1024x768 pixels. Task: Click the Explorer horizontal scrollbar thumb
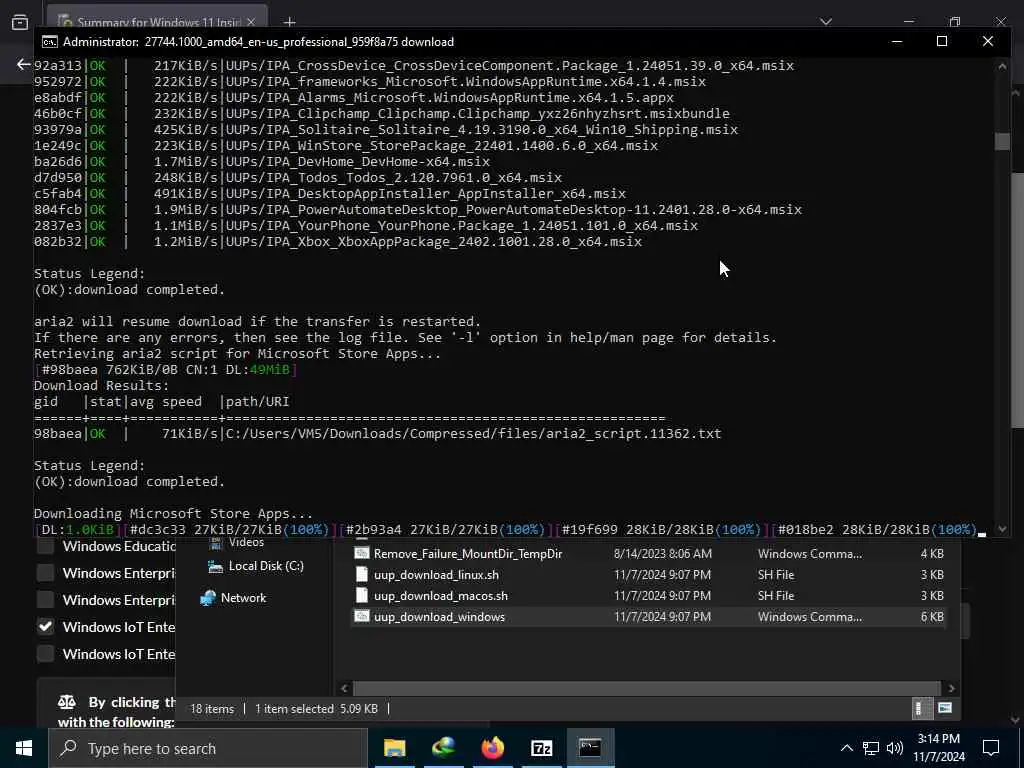point(647,688)
